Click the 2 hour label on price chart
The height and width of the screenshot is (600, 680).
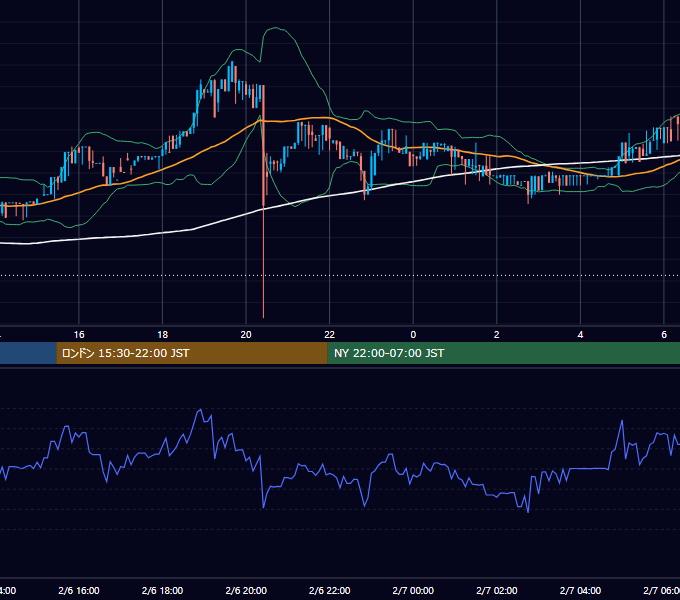click(x=497, y=335)
